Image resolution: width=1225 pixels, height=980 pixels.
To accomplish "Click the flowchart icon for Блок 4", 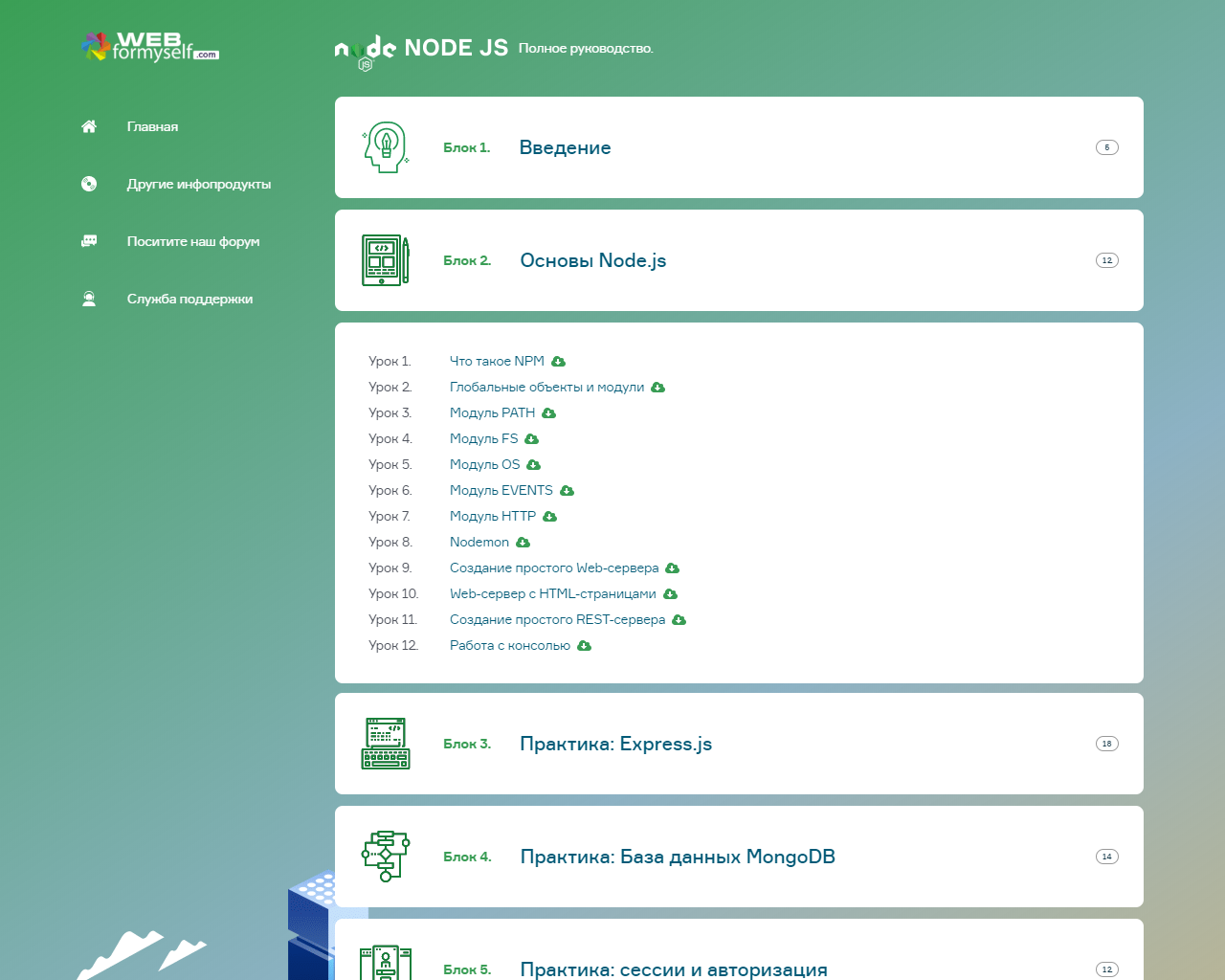I will coord(386,857).
